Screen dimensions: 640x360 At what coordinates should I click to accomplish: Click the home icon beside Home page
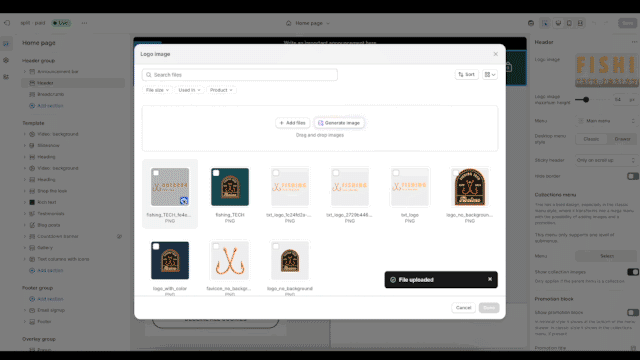289,23
